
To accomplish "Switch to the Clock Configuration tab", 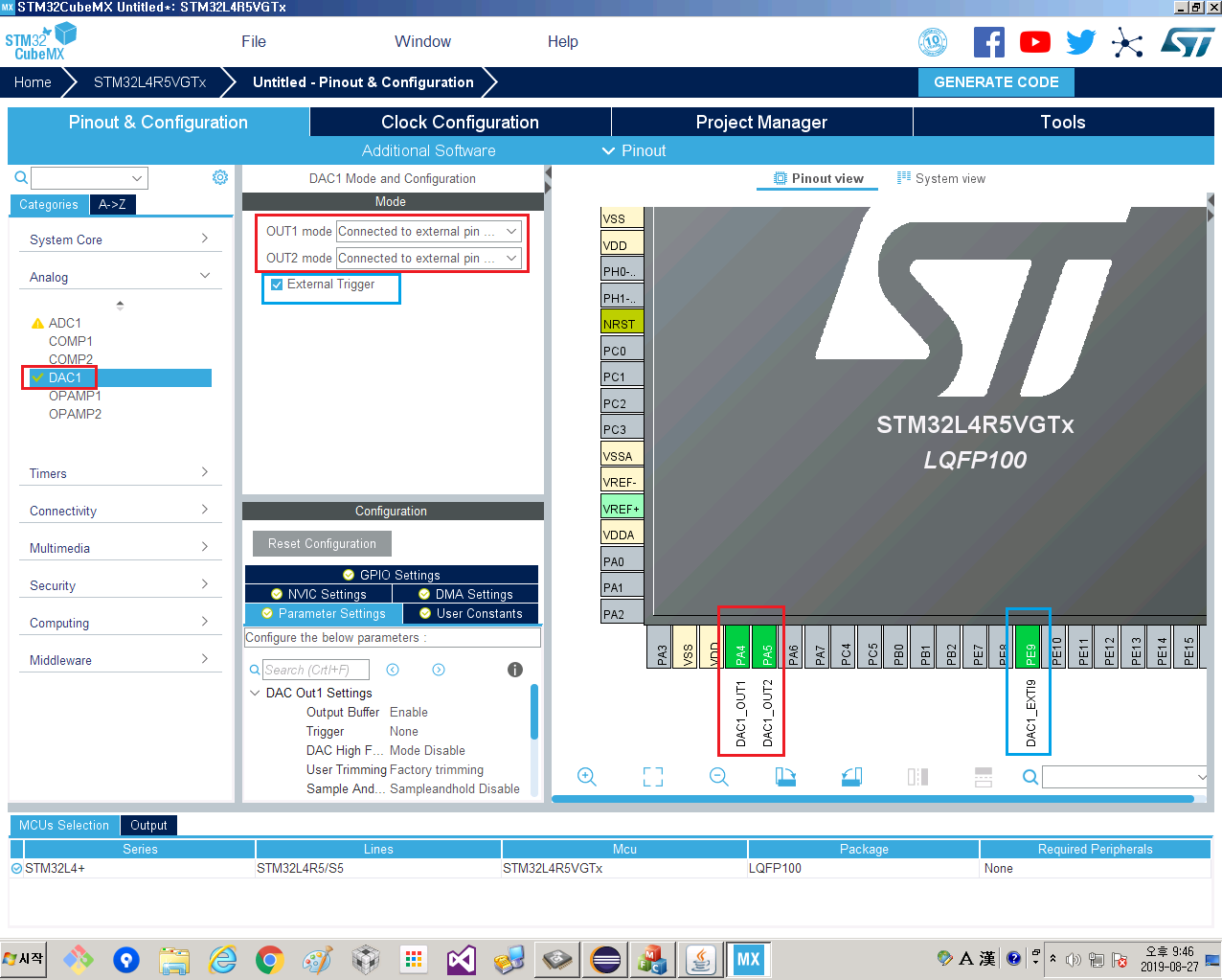I will point(460,122).
